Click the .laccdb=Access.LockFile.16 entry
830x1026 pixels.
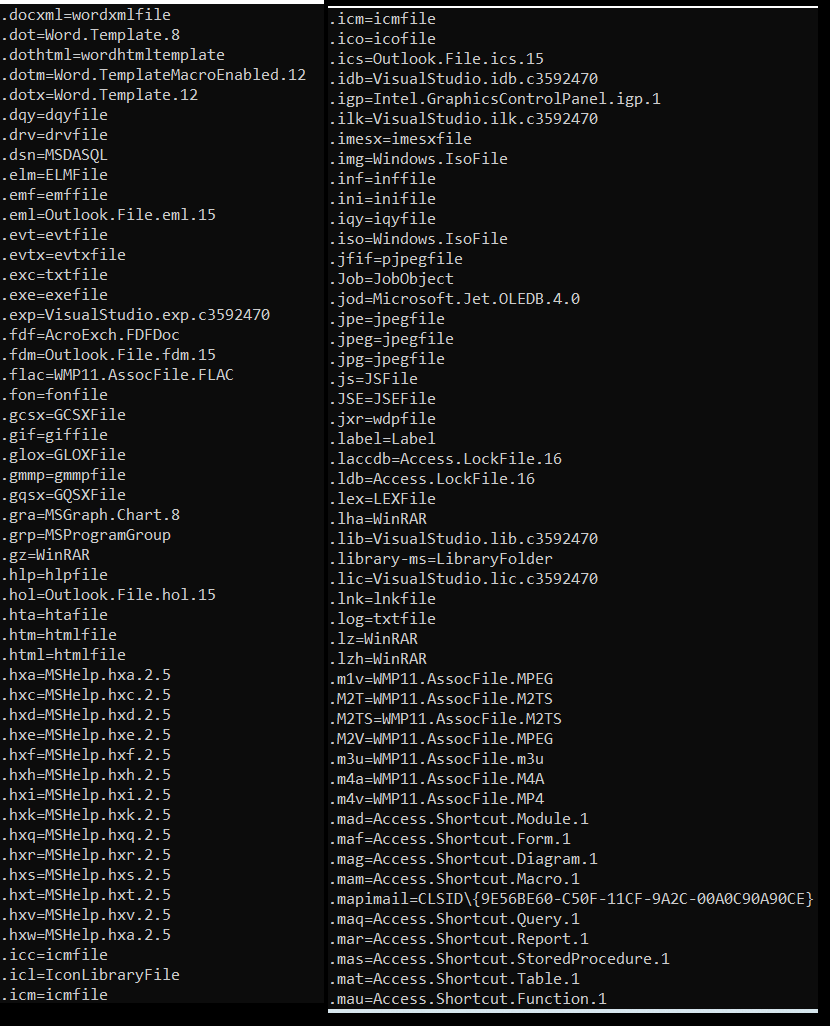point(446,459)
